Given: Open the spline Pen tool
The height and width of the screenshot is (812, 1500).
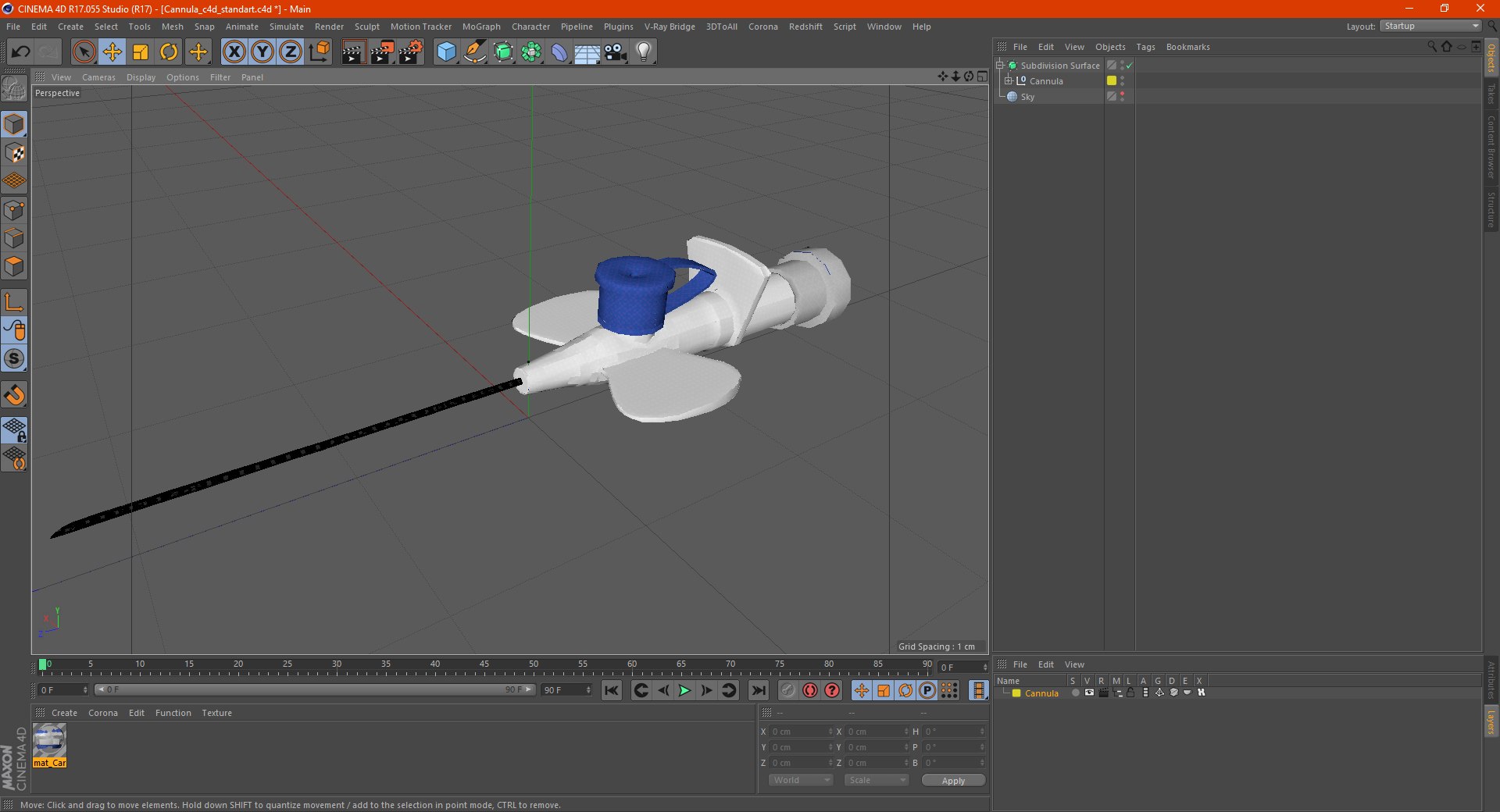Looking at the screenshot, I should point(475,52).
